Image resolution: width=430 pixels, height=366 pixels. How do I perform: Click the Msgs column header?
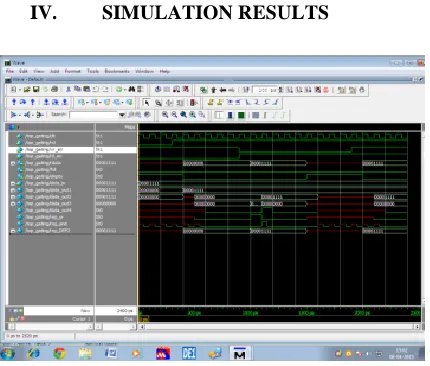(130, 127)
